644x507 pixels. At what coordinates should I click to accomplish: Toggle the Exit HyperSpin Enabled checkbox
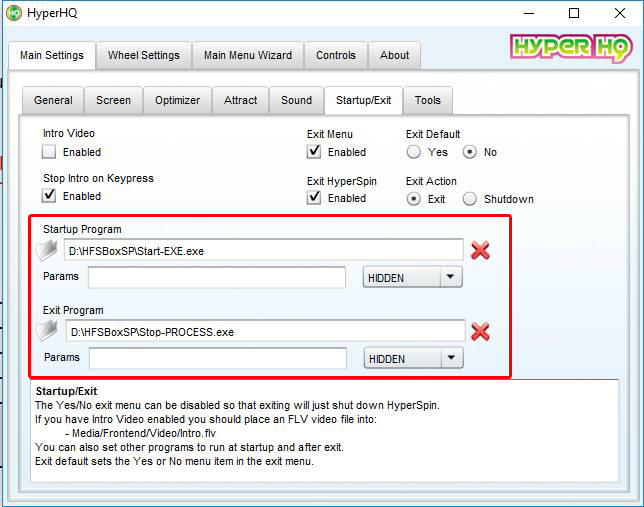[x=314, y=198]
